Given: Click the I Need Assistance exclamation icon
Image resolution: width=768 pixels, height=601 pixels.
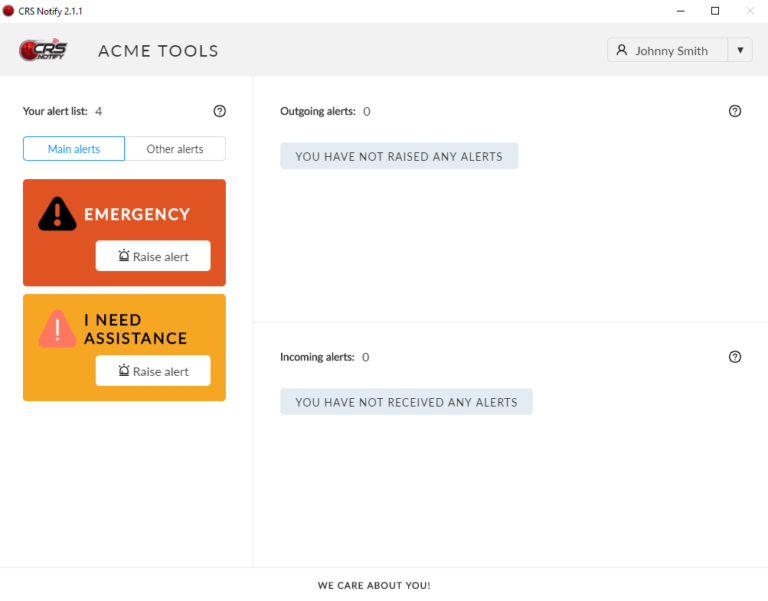Looking at the screenshot, I should 57,329.
